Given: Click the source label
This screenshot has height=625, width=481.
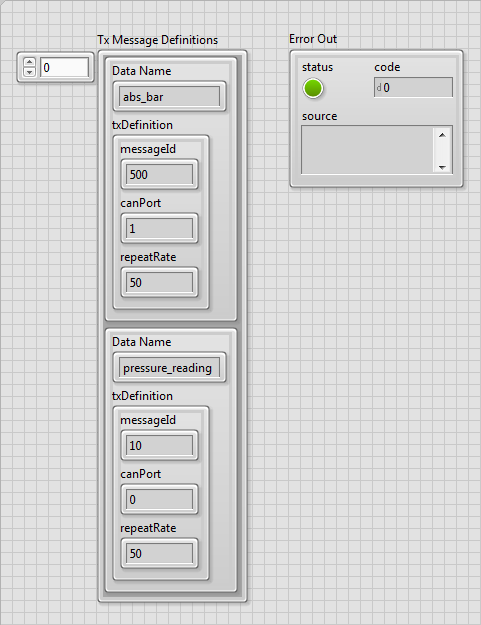Looking at the screenshot, I should [x=319, y=116].
